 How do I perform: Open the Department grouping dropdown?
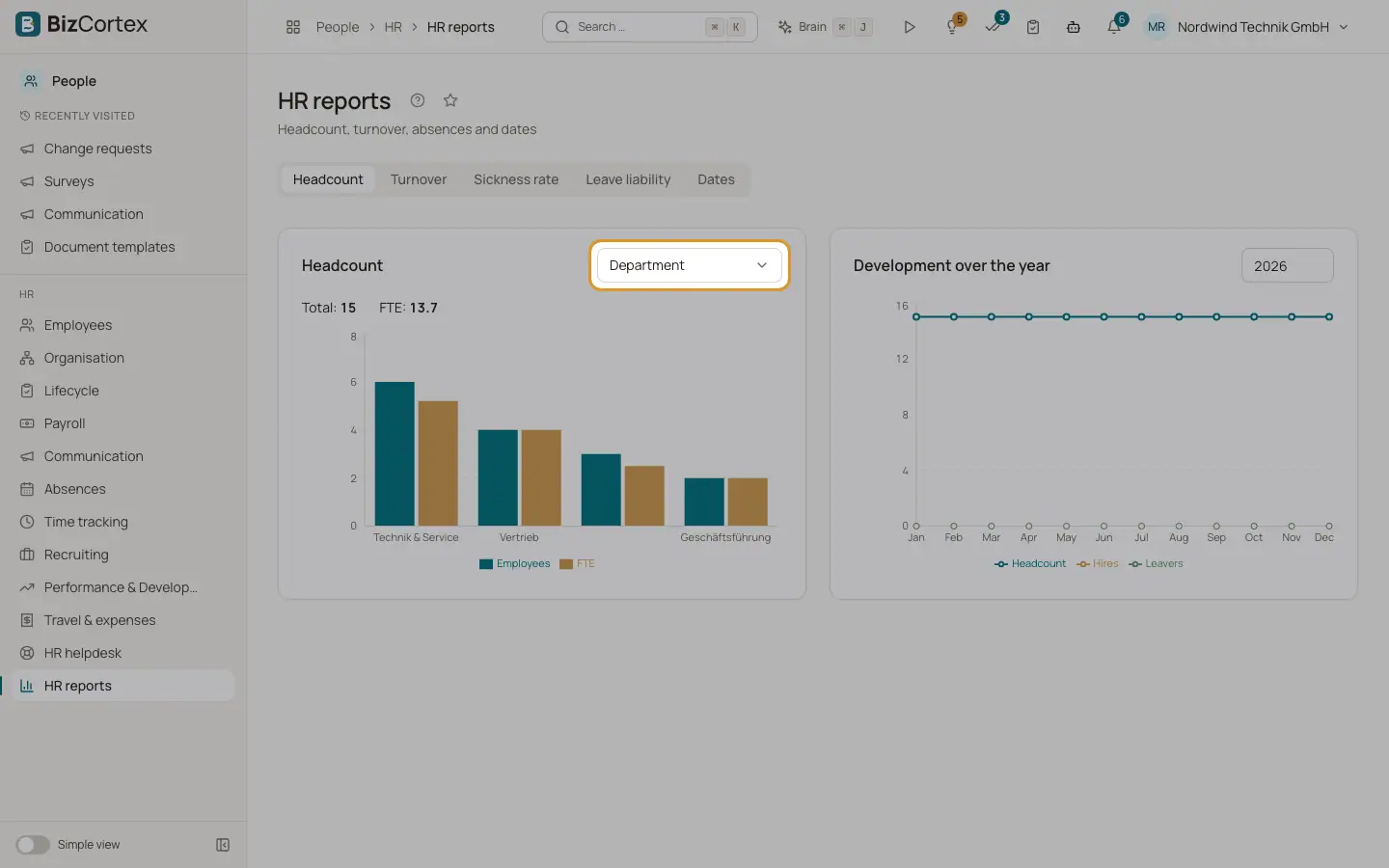[689, 265]
